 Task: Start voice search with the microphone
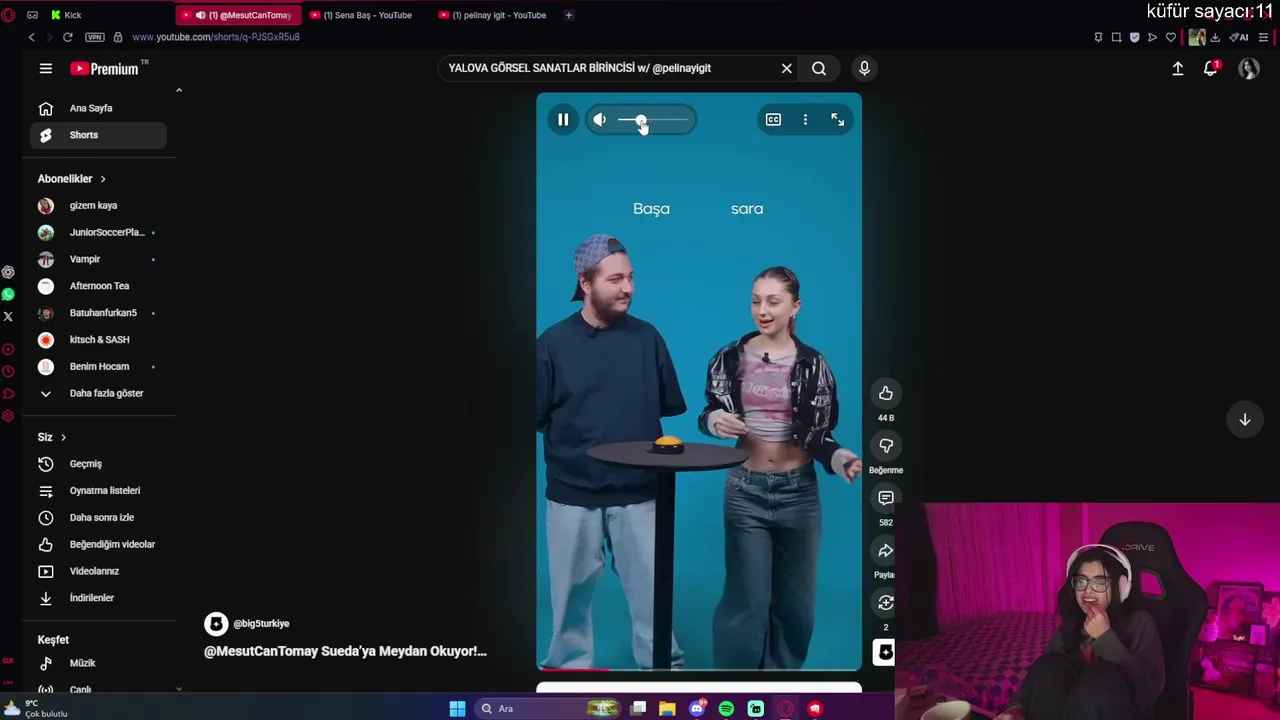[x=865, y=68]
